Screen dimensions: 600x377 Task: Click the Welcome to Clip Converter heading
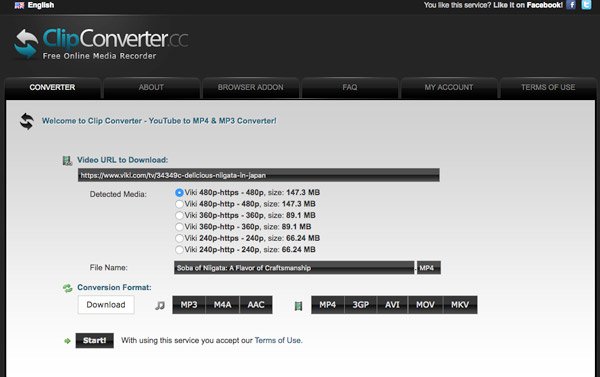tap(159, 121)
